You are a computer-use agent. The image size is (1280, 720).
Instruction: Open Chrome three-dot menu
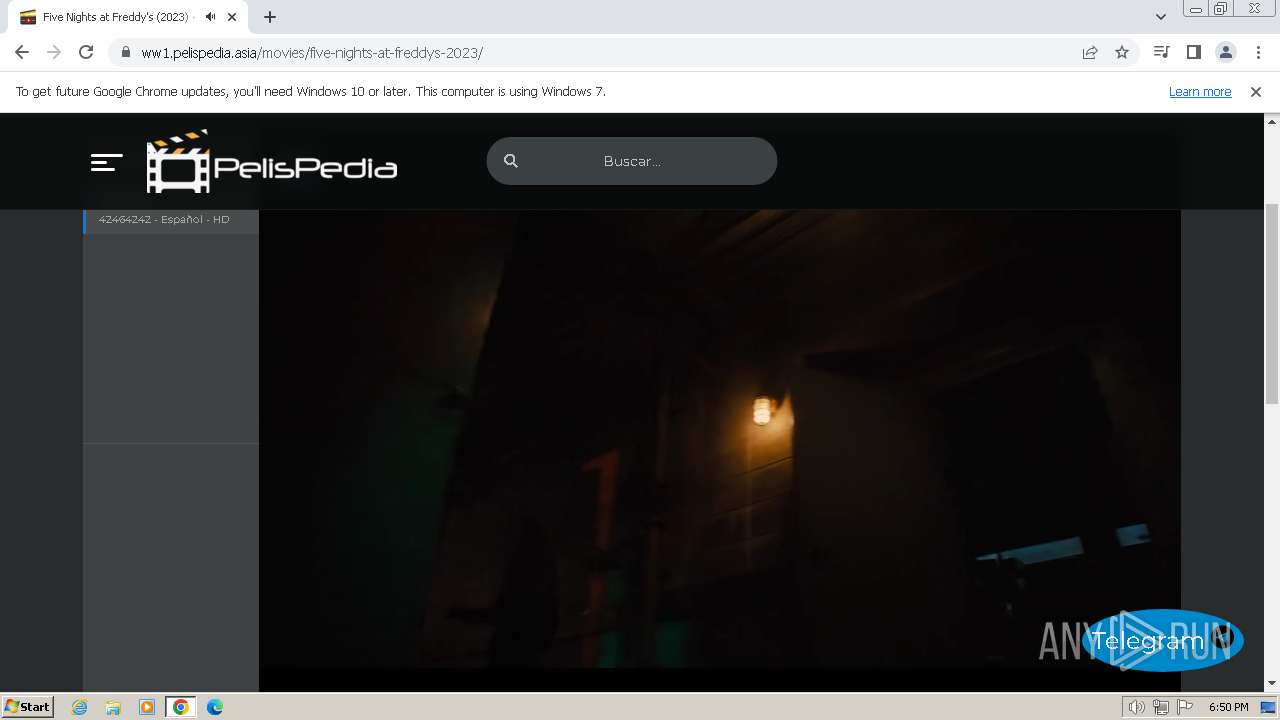coord(1258,52)
